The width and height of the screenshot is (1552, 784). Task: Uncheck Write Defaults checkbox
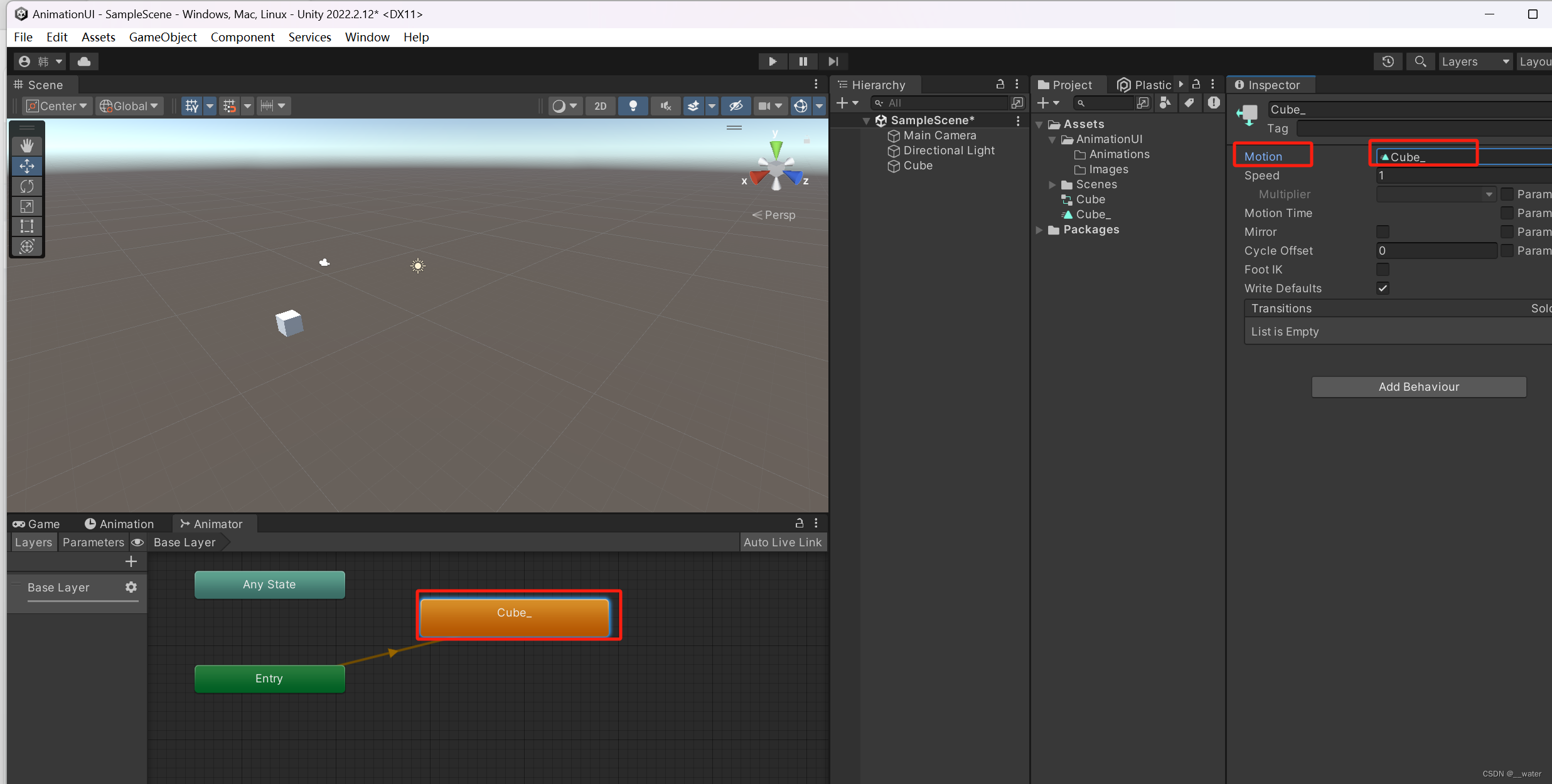pos(1383,289)
